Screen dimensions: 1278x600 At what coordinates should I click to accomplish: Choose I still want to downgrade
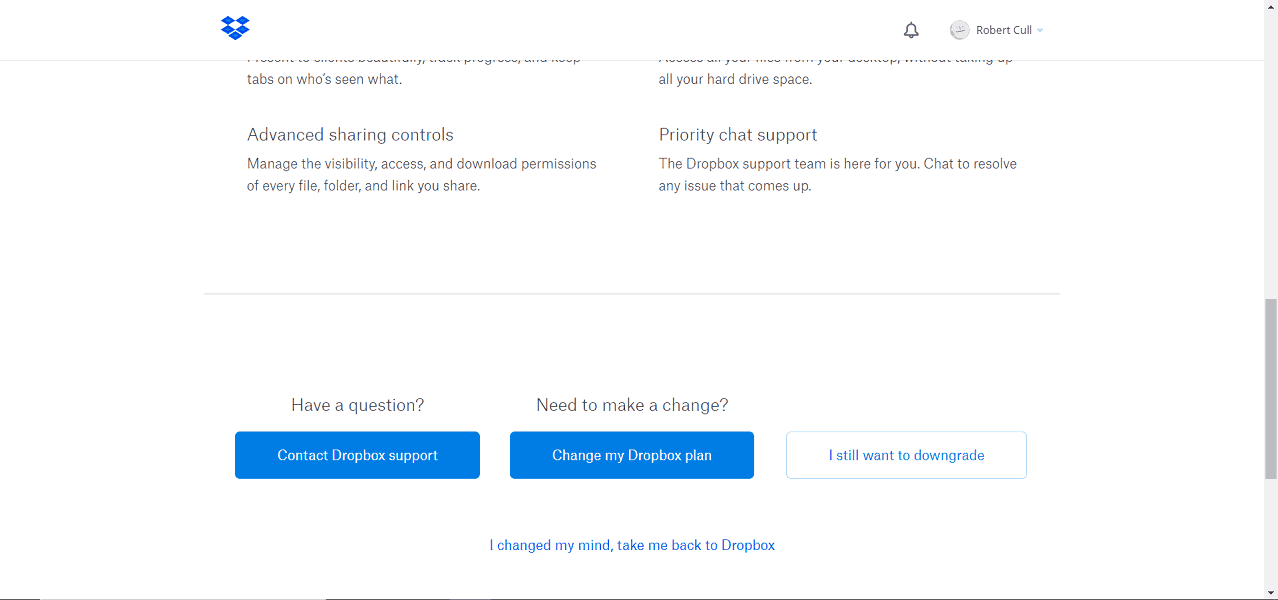[906, 455]
